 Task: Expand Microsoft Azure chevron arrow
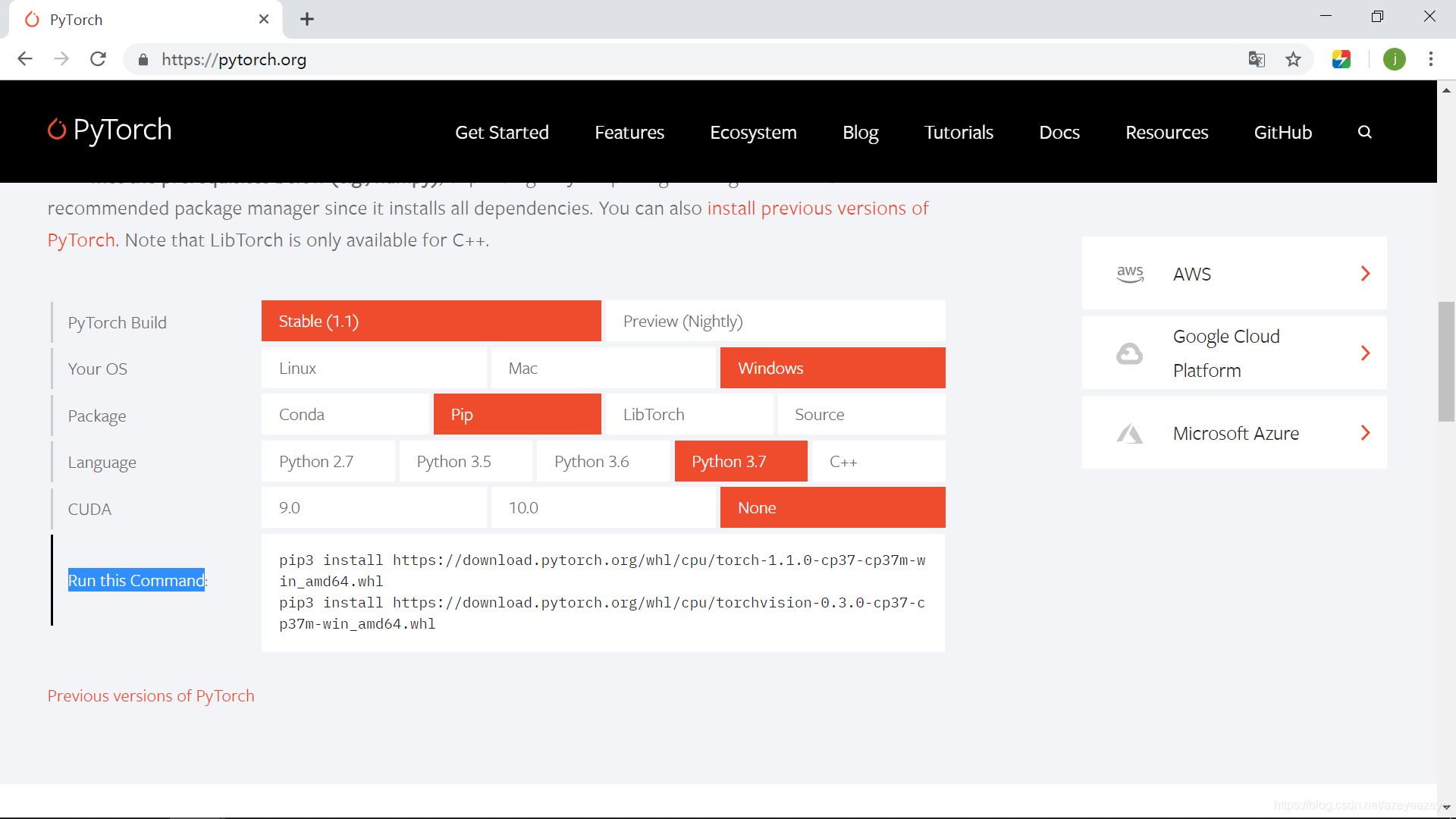coord(1365,433)
